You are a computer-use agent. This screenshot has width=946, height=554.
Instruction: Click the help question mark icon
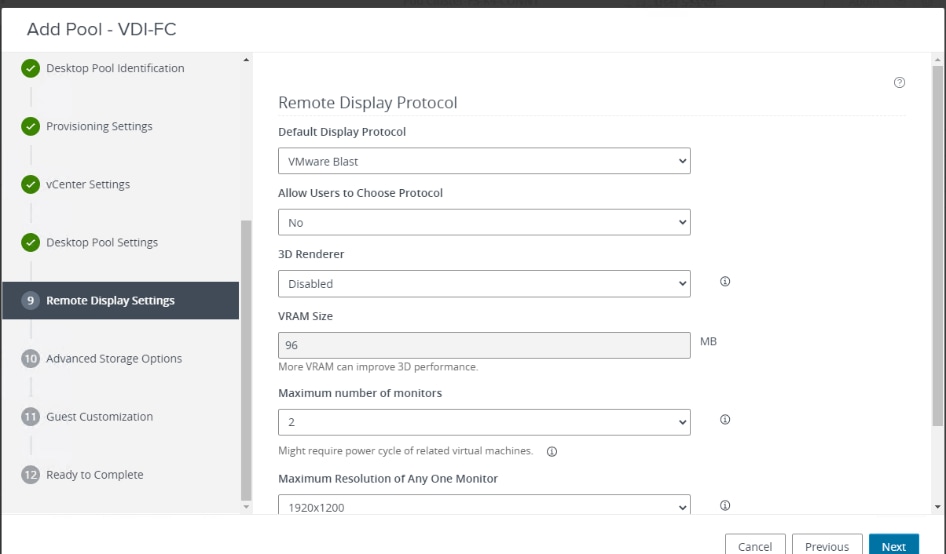click(899, 83)
